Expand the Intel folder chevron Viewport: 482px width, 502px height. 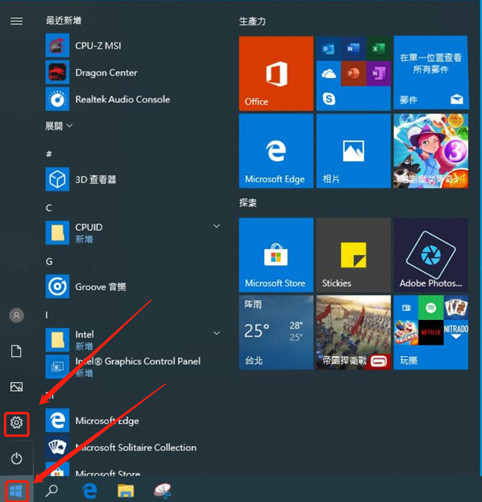pos(217,333)
